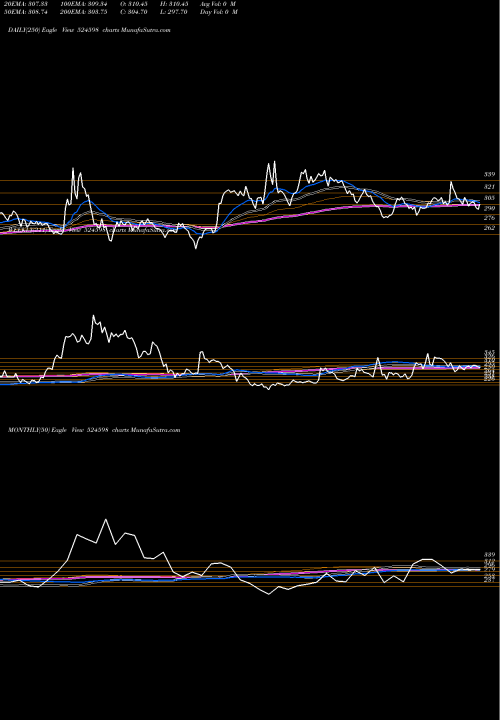Click the 'Avg Vol' reading
Viewport: 500px width, 720px height.
pyautogui.click(x=218, y=4)
